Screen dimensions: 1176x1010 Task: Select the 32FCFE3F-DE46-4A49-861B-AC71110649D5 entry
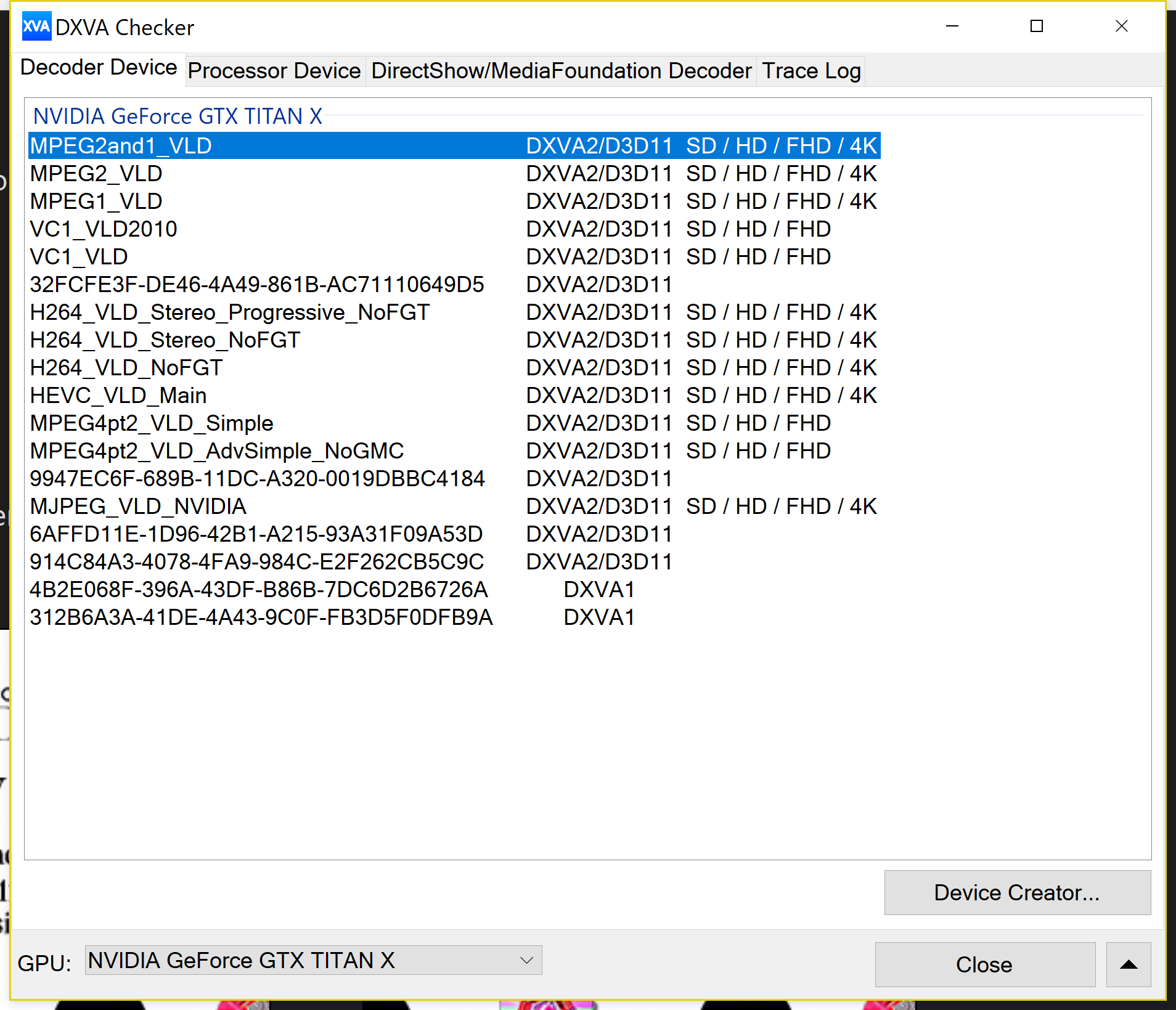(454, 285)
